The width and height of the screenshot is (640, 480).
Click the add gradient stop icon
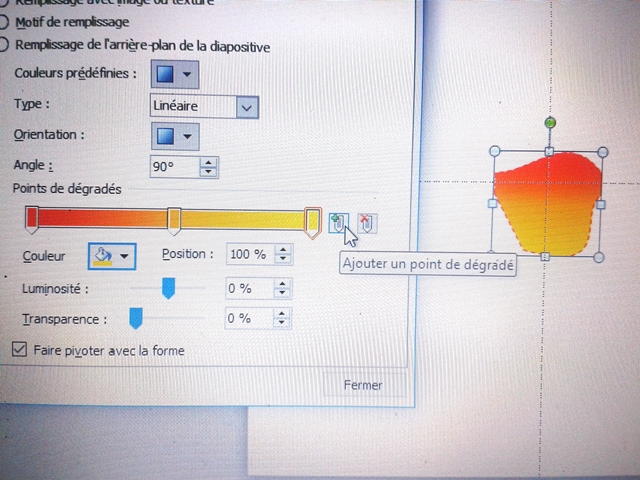tap(338, 222)
